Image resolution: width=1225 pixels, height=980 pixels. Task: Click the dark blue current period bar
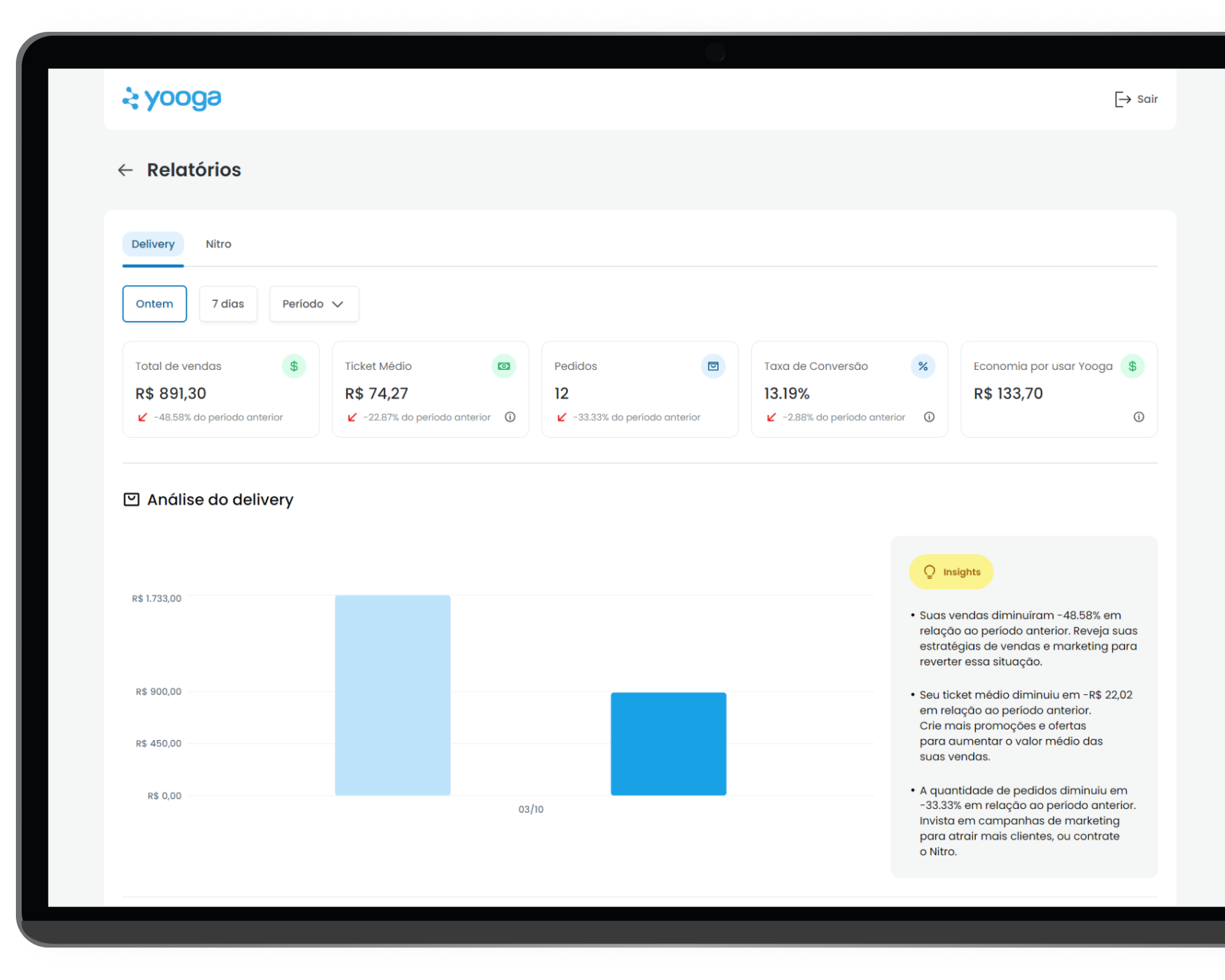point(668,743)
